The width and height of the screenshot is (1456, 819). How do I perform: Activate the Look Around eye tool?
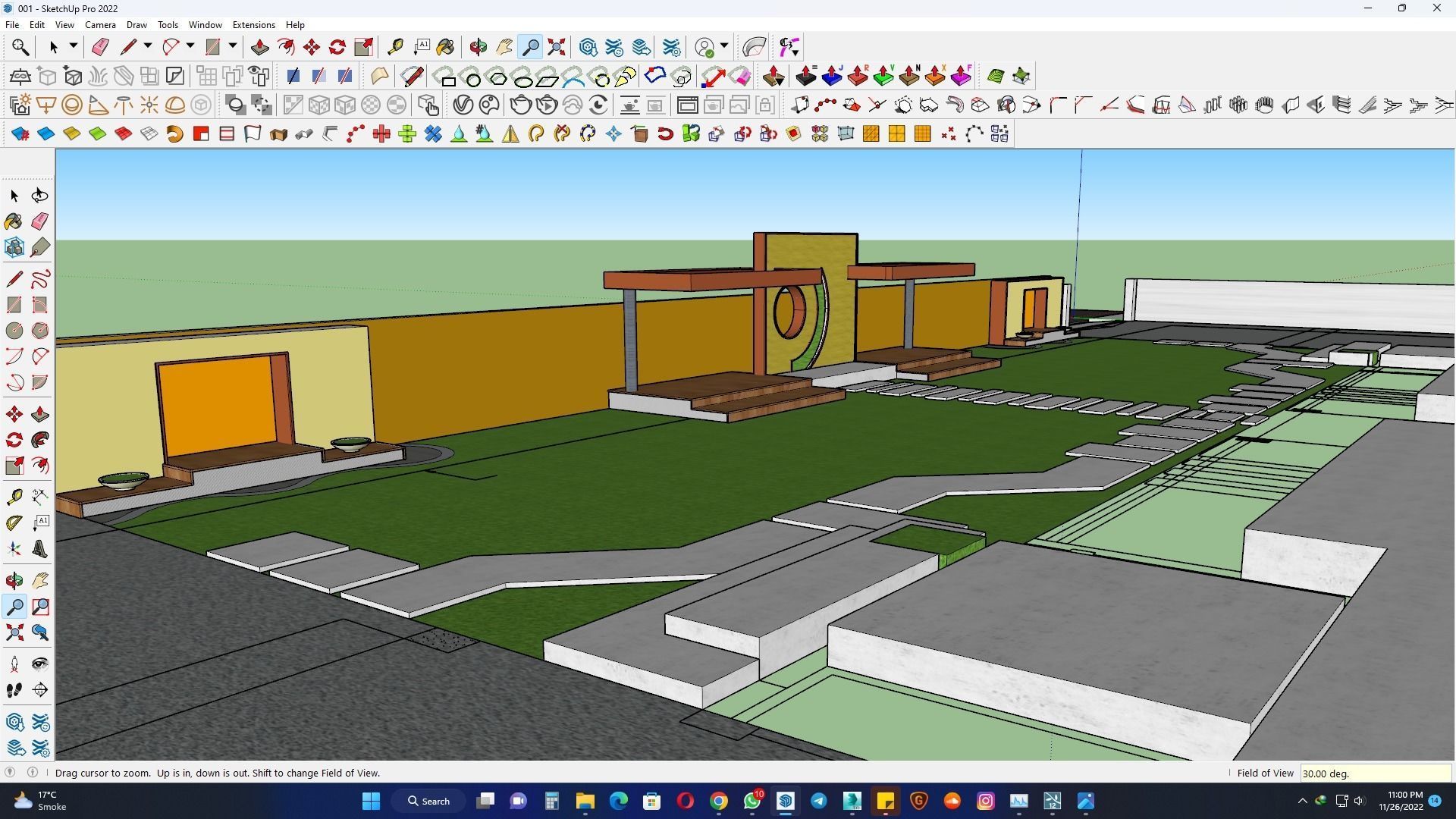click(40, 664)
